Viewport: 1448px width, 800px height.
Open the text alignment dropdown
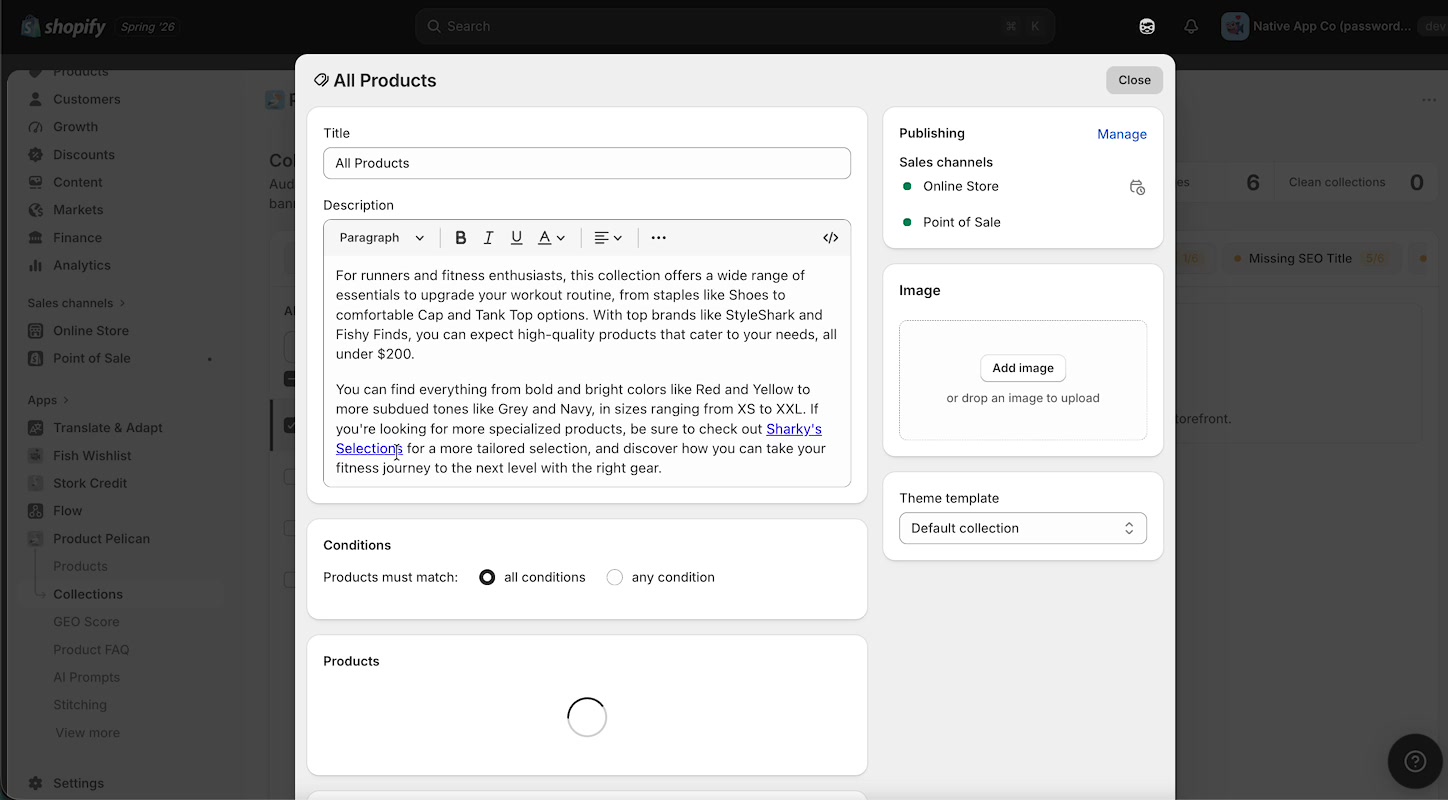click(608, 238)
